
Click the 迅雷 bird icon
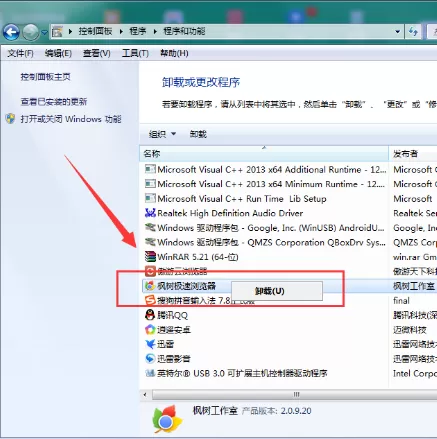coord(150,344)
